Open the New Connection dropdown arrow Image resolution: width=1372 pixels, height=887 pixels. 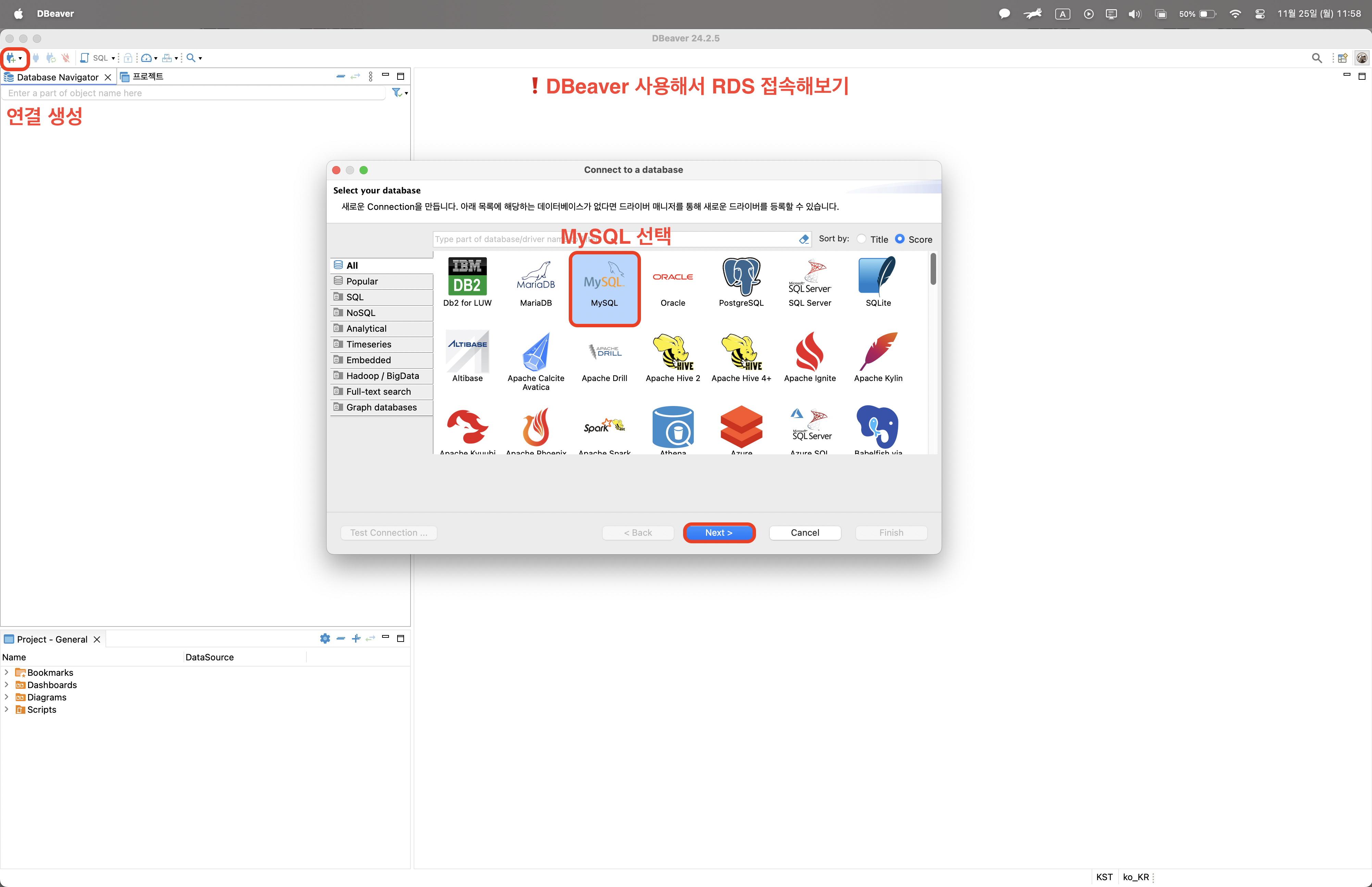point(21,58)
